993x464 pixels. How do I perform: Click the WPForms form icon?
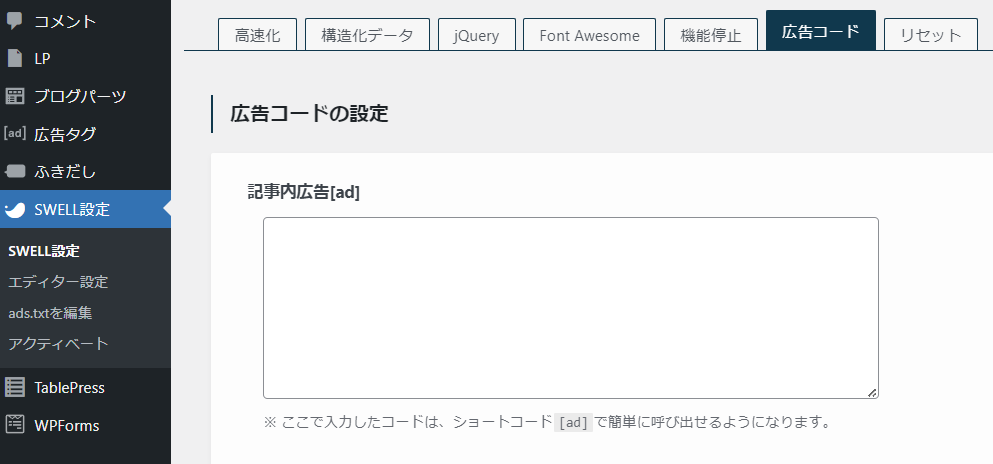15,425
